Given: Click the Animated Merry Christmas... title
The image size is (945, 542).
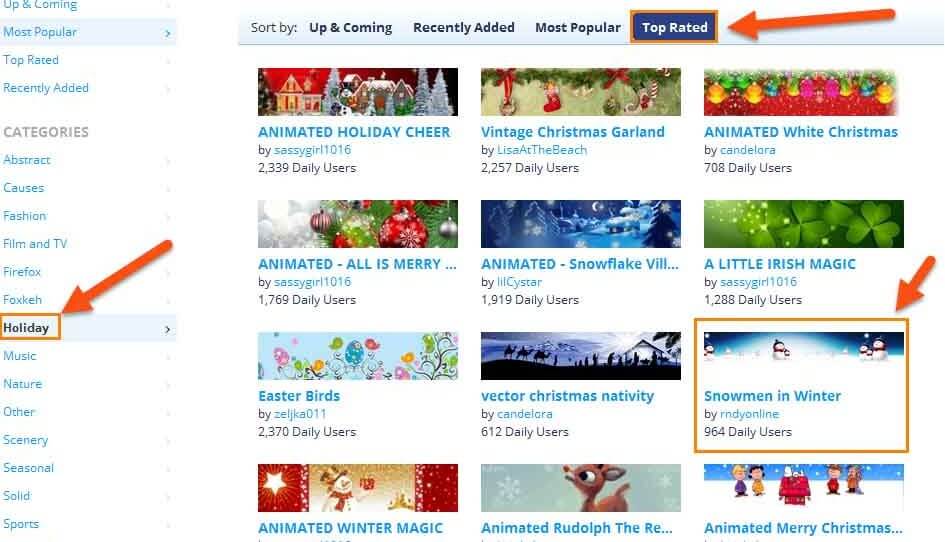Looking at the screenshot, I should (x=803, y=528).
